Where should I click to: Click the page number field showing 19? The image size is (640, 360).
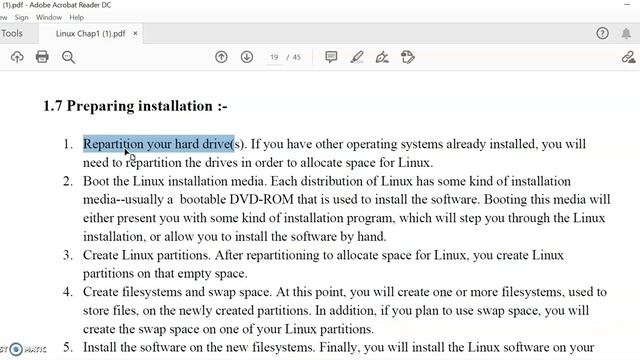tap(274, 58)
